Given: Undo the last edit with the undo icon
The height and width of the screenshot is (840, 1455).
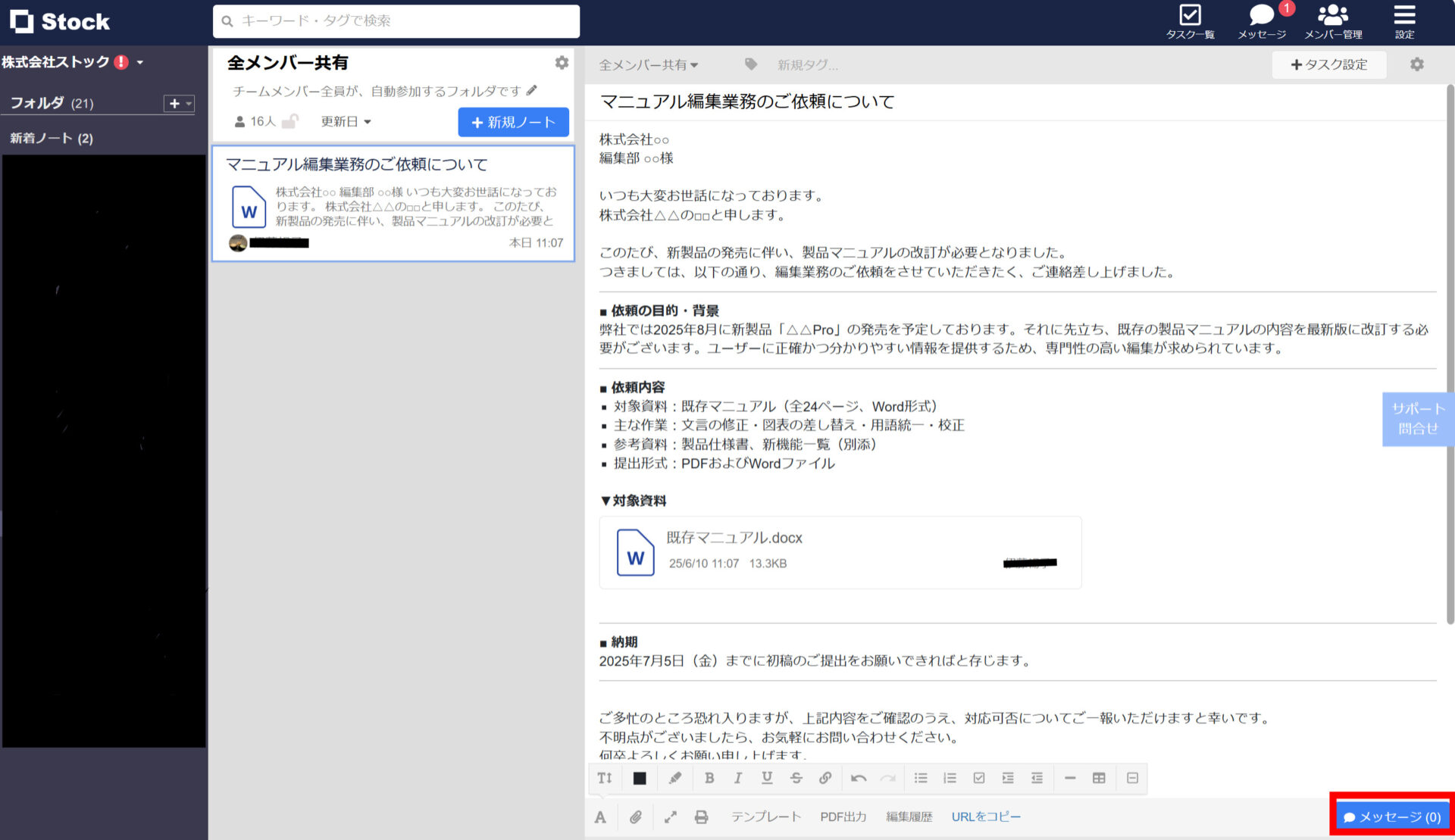Looking at the screenshot, I should [859, 778].
